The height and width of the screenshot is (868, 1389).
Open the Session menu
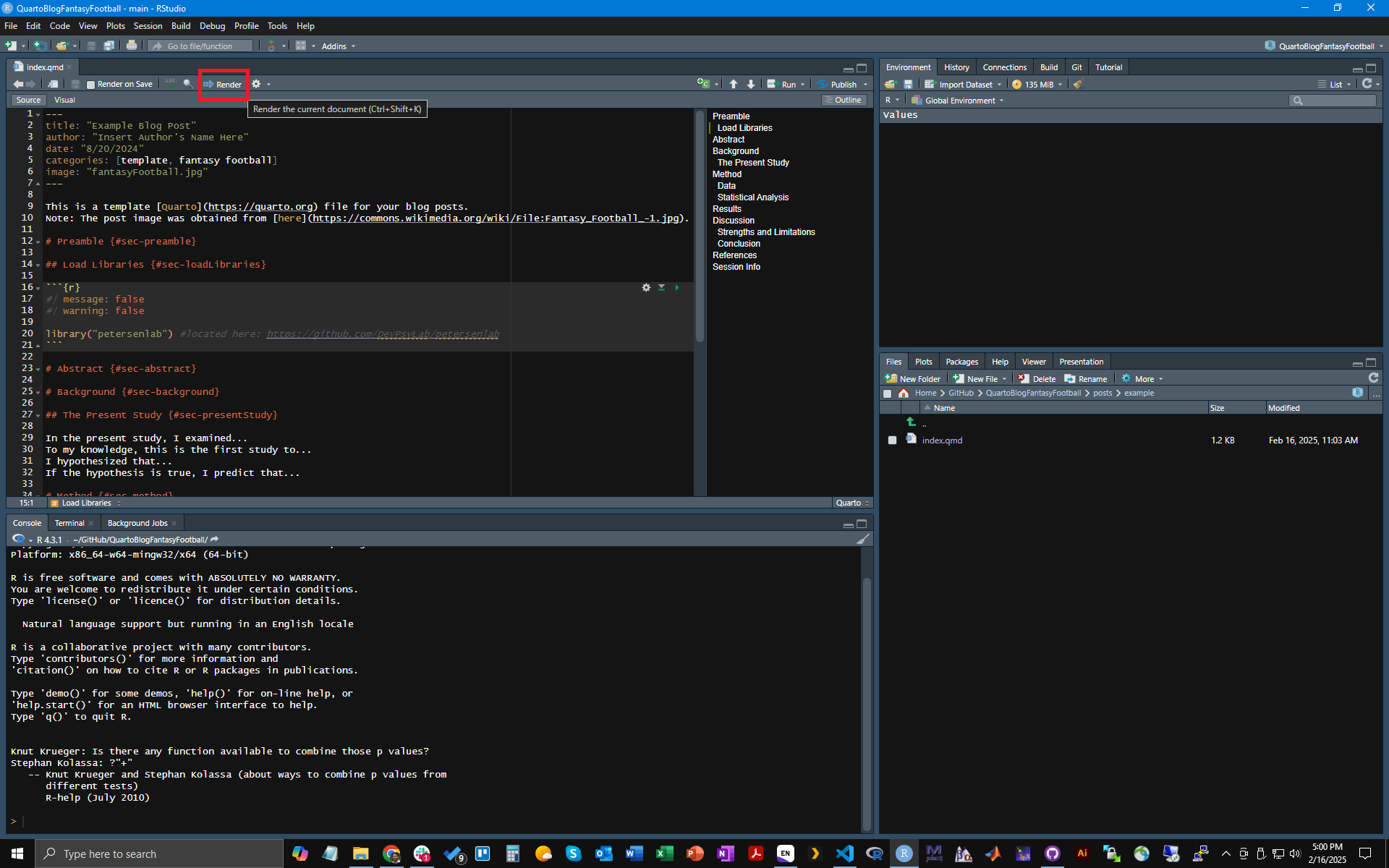click(x=148, y=25)
